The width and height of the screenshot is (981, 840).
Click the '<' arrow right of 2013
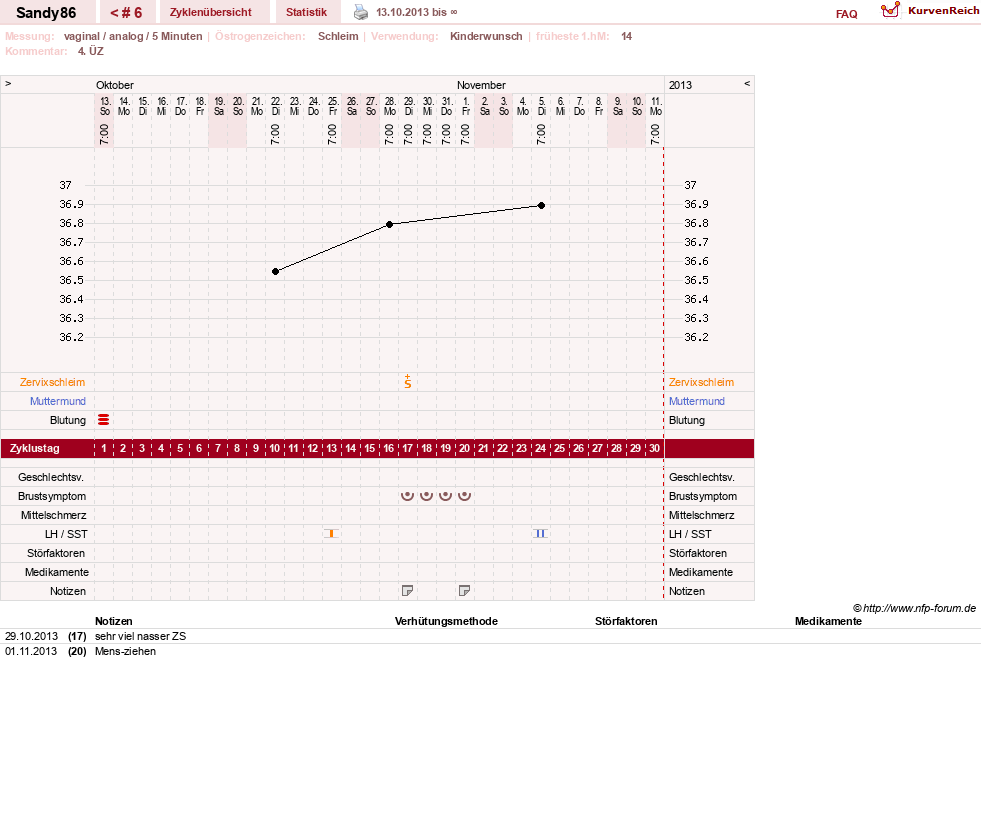(747, 83)
